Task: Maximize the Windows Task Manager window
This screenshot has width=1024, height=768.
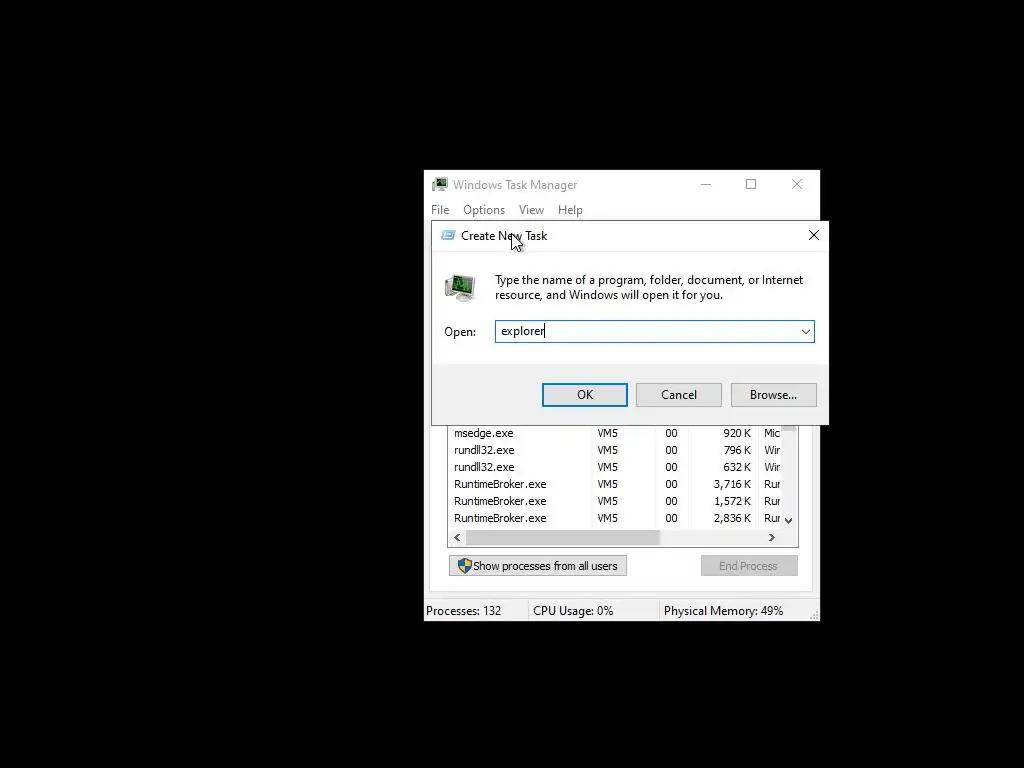Action: [x=751, y=184]
